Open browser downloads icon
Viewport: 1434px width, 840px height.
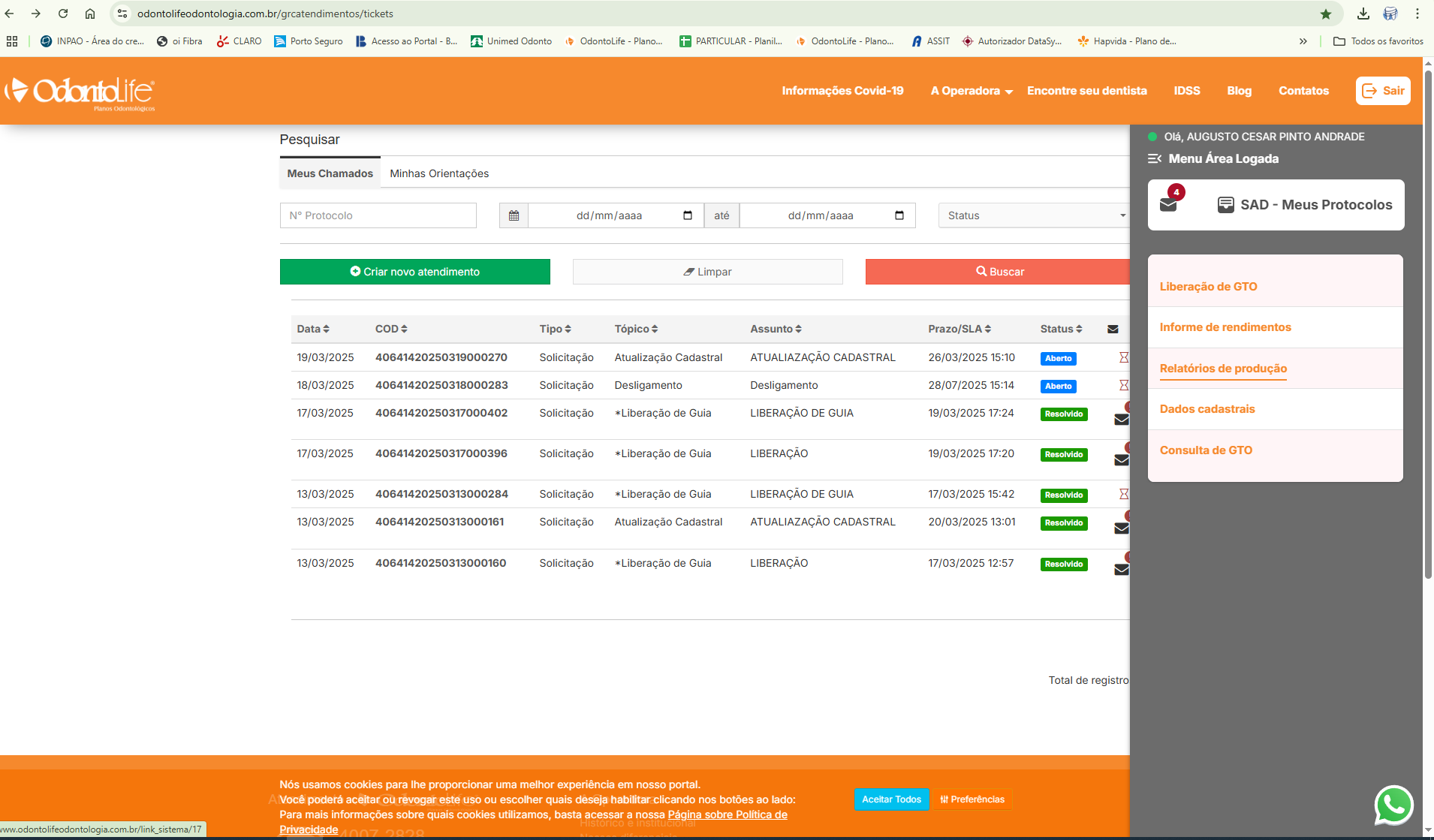click(1363, 14)
